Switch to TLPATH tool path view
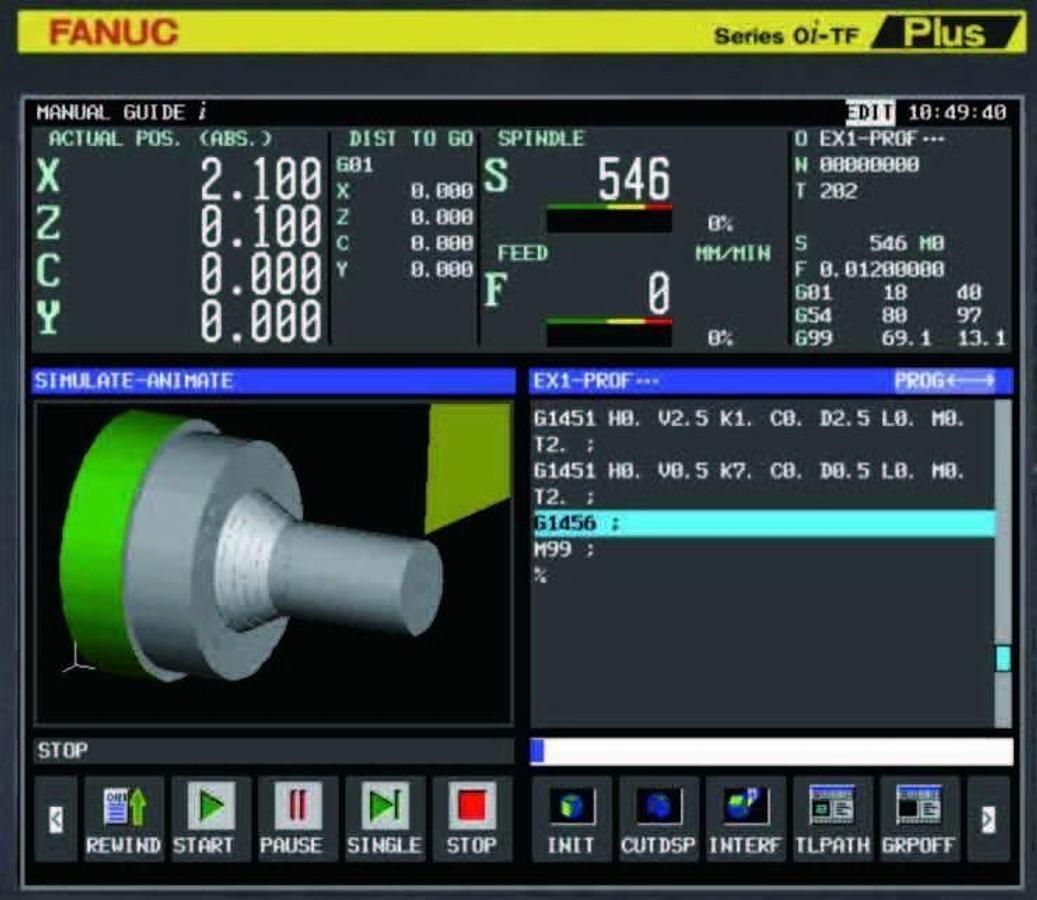 coord(832,819)
